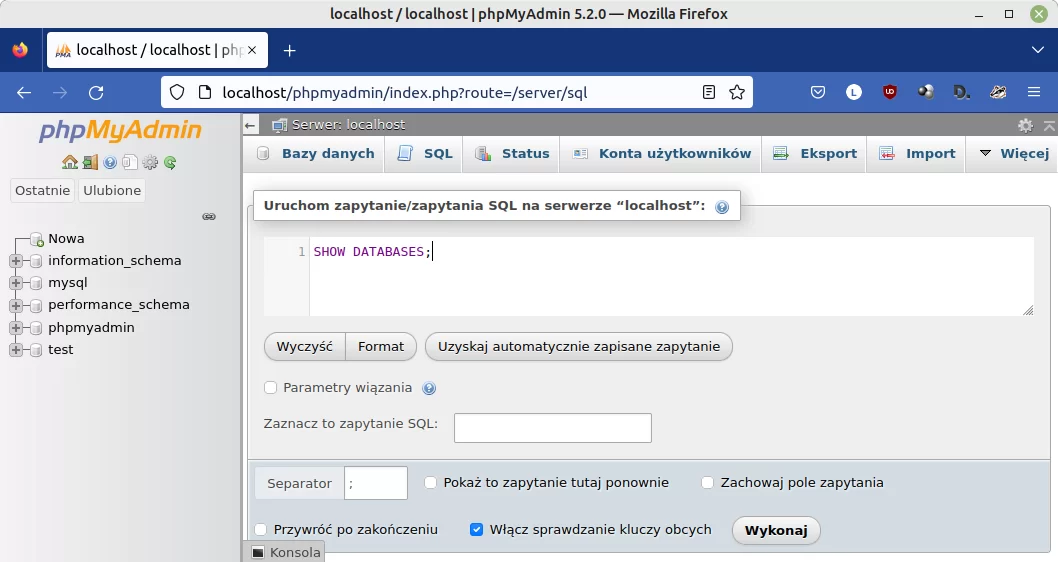Click the phpMyAdmin logo

[120, 130]
